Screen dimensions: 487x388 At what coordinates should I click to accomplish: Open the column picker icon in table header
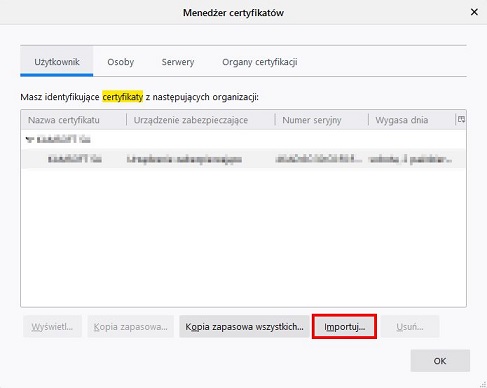(x=461, y=119)
